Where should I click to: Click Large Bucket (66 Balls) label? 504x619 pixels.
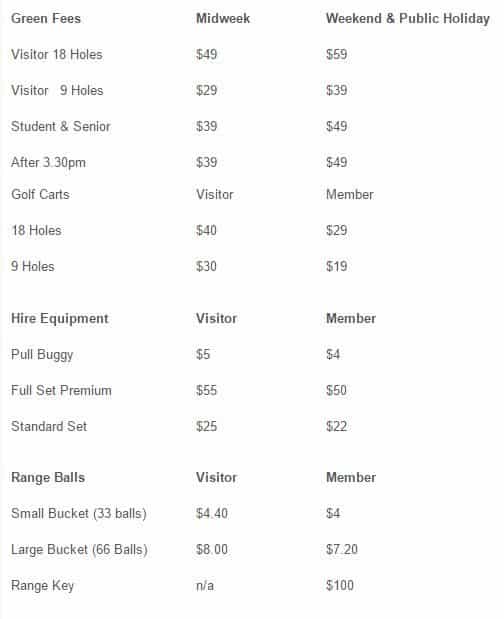(x=79, y=549)
